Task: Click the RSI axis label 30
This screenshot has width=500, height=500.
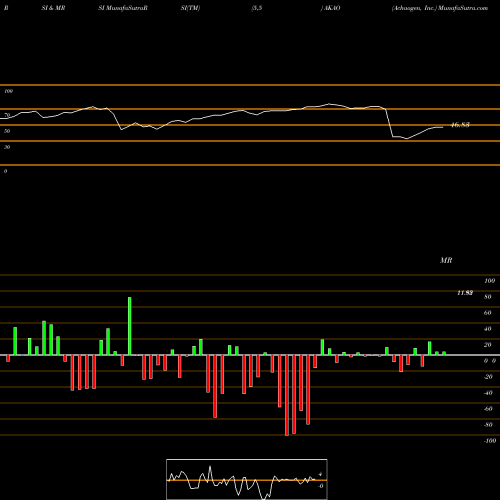Action: pos(7,147)
